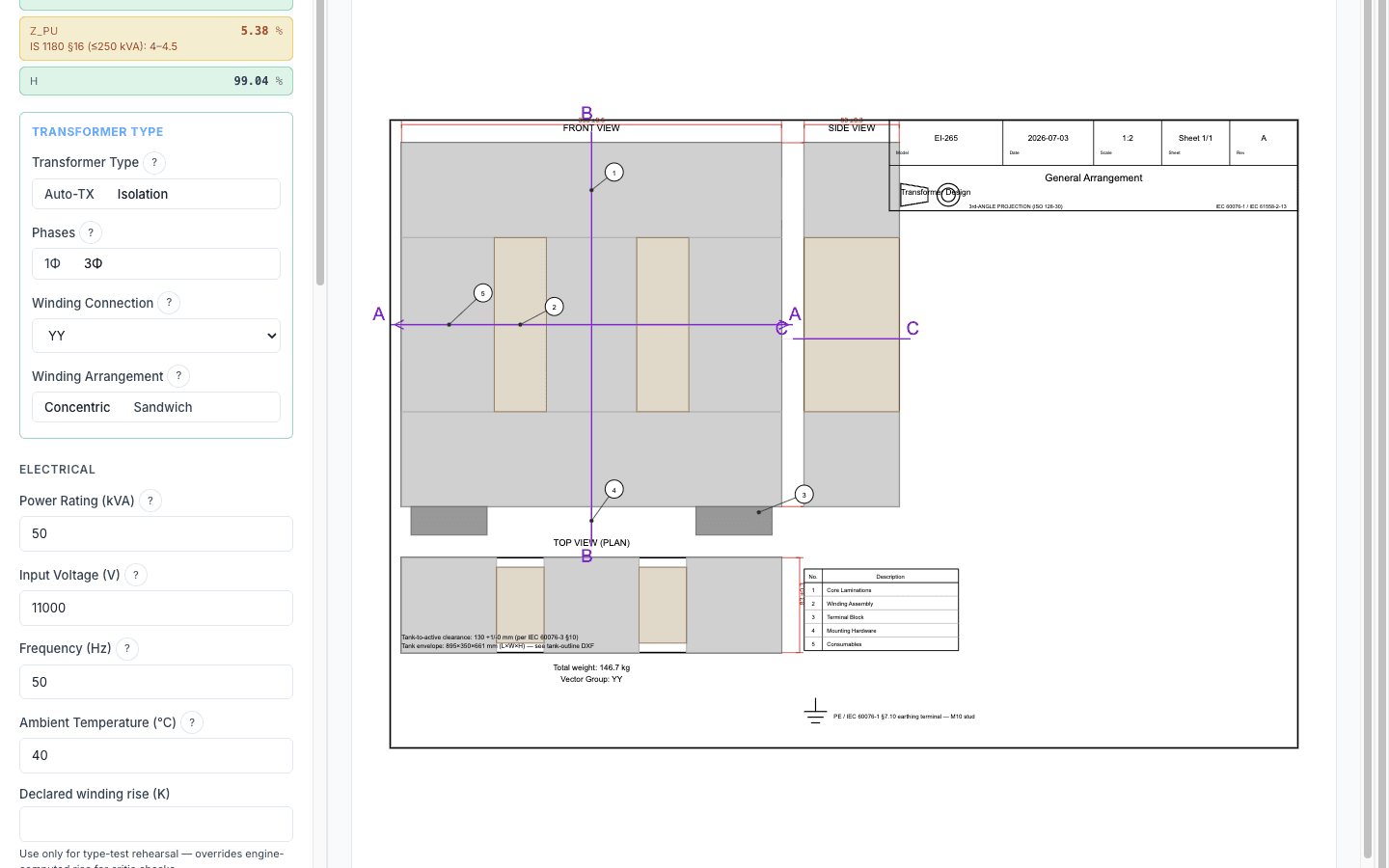1389x868 pixels.
Task: Click the SIDE VIEW label
Action: 852,128
